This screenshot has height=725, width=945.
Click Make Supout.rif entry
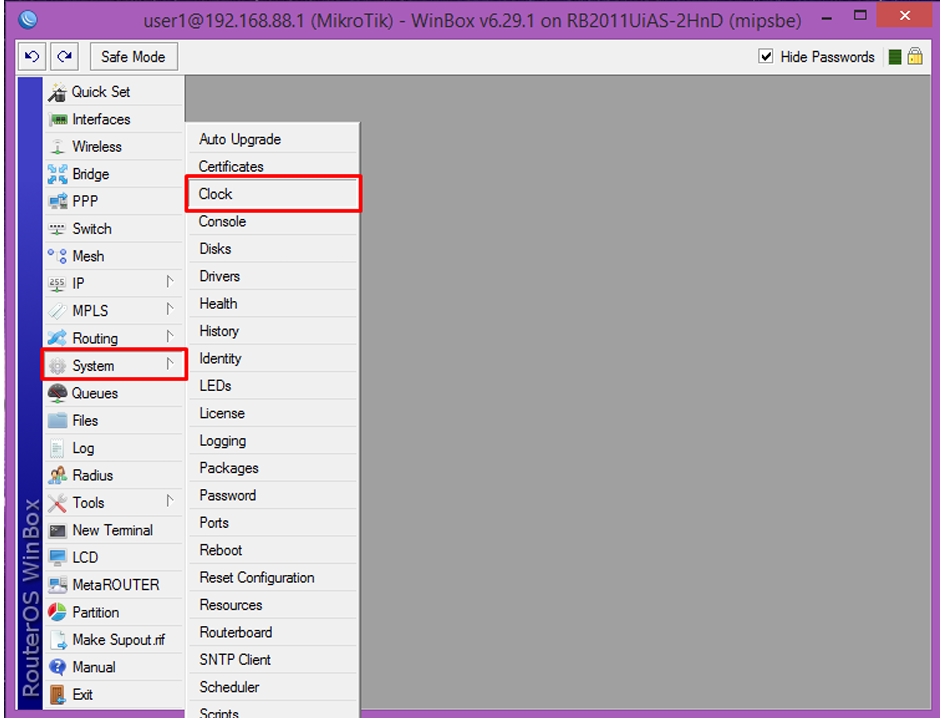pyautogui.click(x=114, y=640)
